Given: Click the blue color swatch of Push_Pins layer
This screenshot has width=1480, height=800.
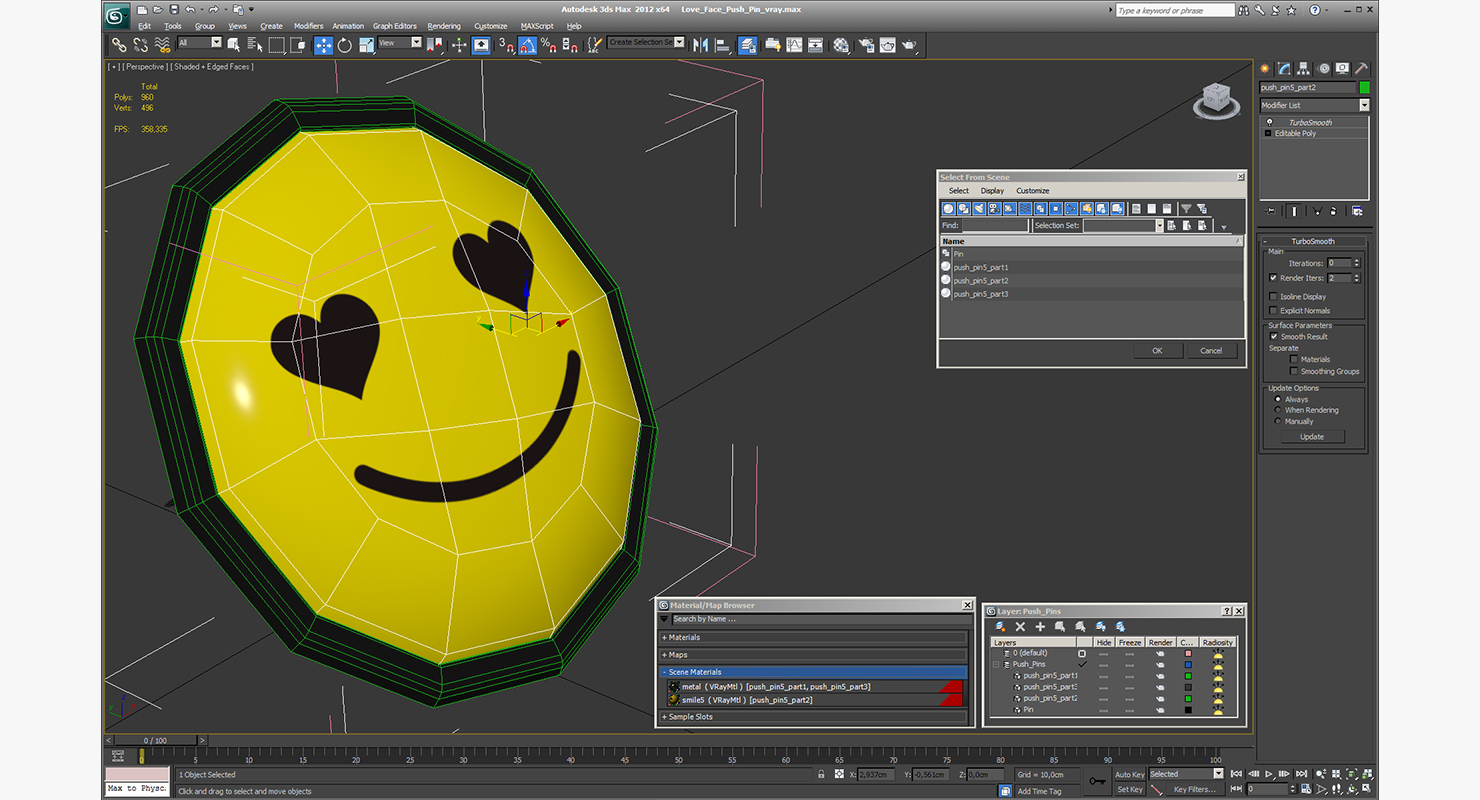Looking at the screenshot, I should click(1188, 665).
